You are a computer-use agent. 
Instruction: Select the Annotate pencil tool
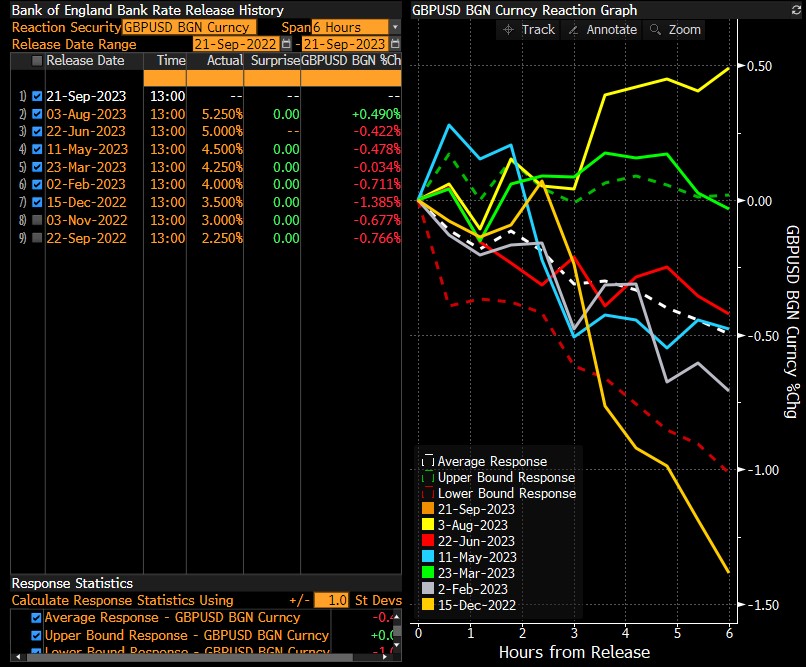pyautogui.click(x=601, y=29)
